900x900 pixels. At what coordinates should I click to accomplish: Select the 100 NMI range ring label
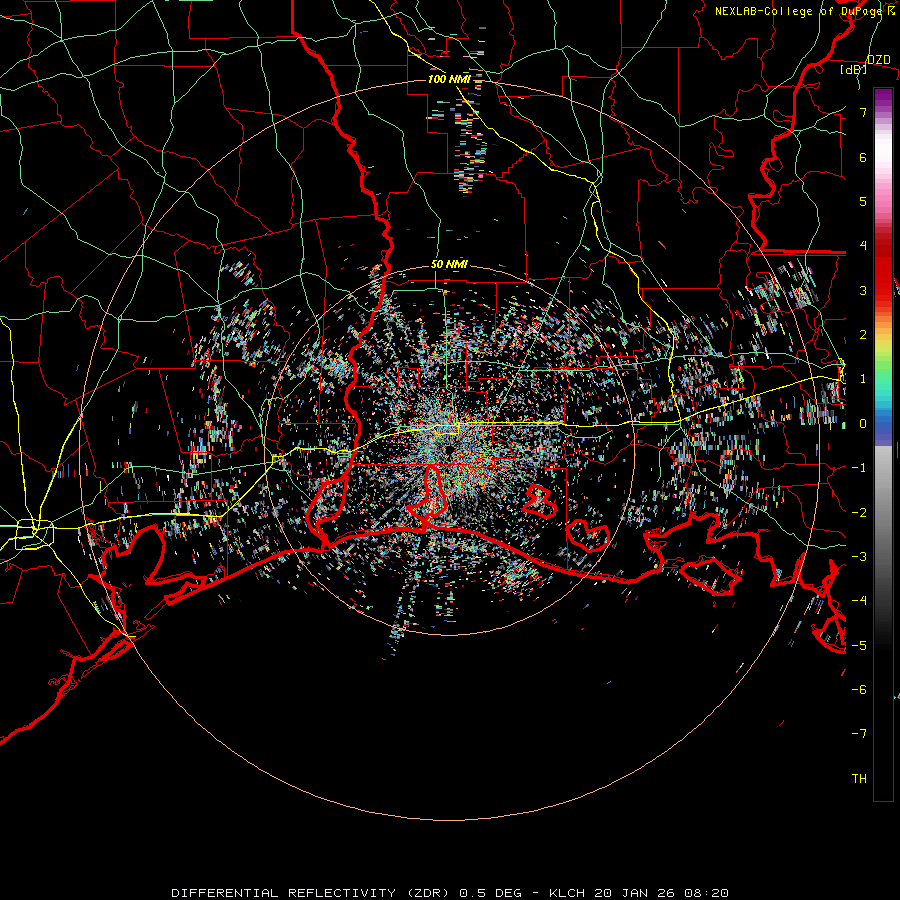pos(449,79)
